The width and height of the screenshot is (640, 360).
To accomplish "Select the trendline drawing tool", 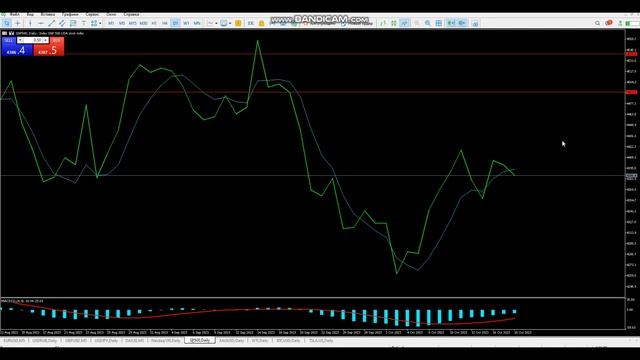I will (x=51, y=23).
